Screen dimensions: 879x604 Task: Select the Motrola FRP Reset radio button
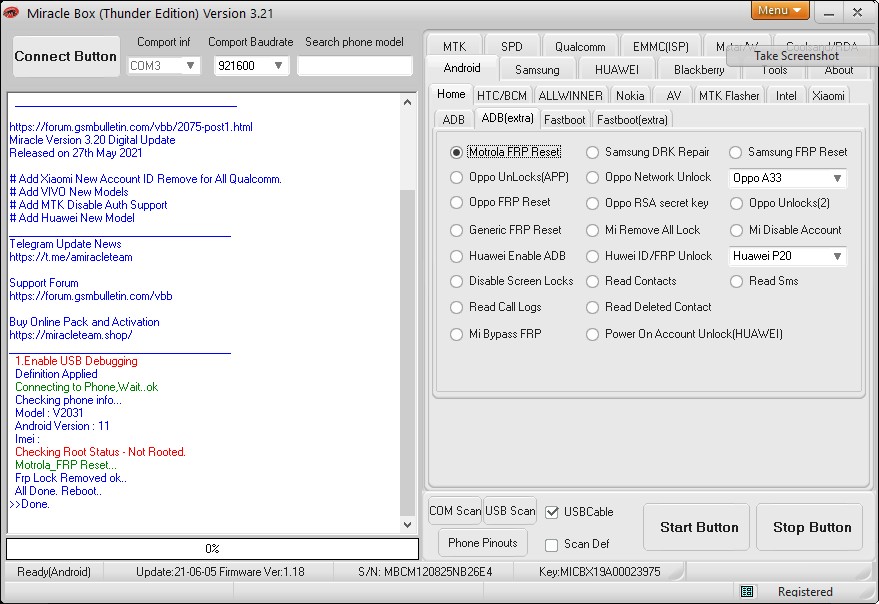pos(456,152)
